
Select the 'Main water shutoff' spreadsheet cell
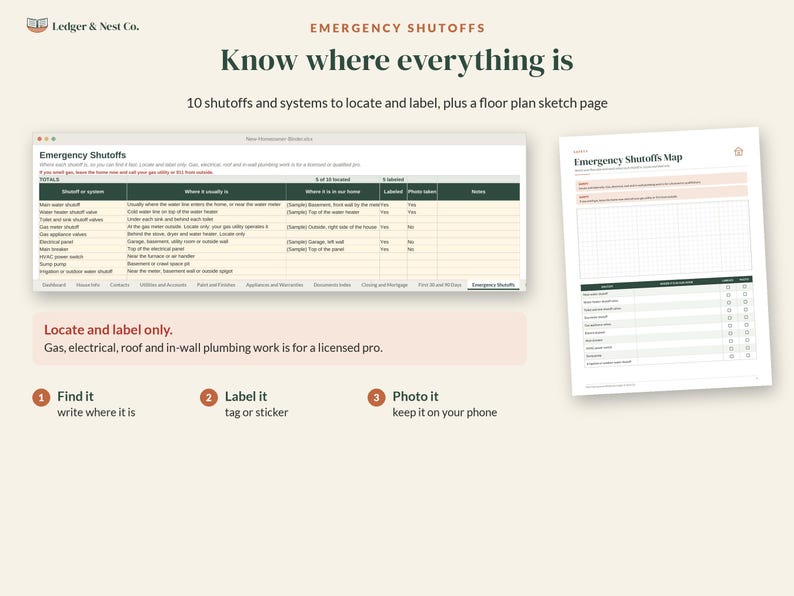[83, 205]
